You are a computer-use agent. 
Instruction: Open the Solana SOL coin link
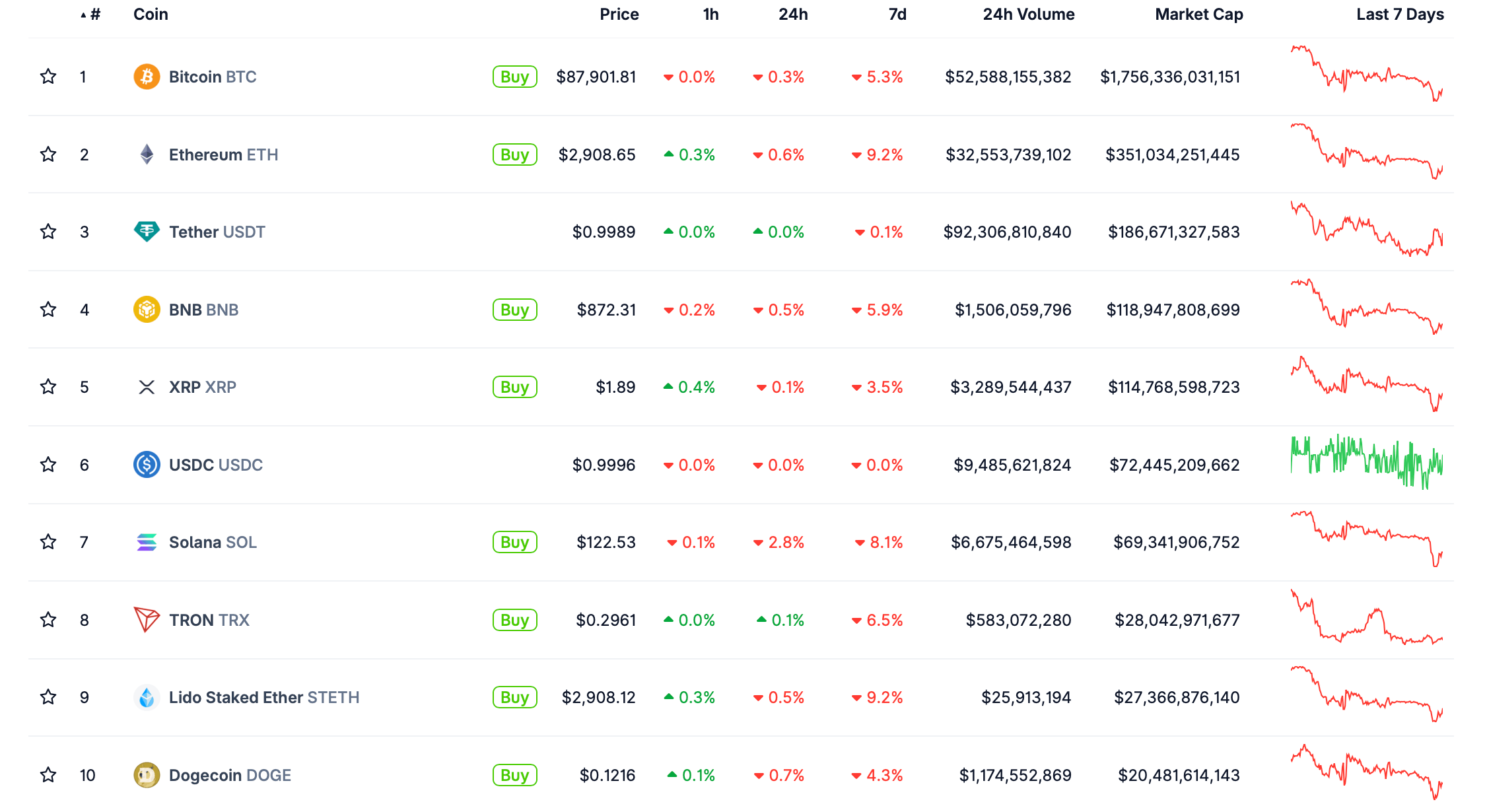point(212,542)
